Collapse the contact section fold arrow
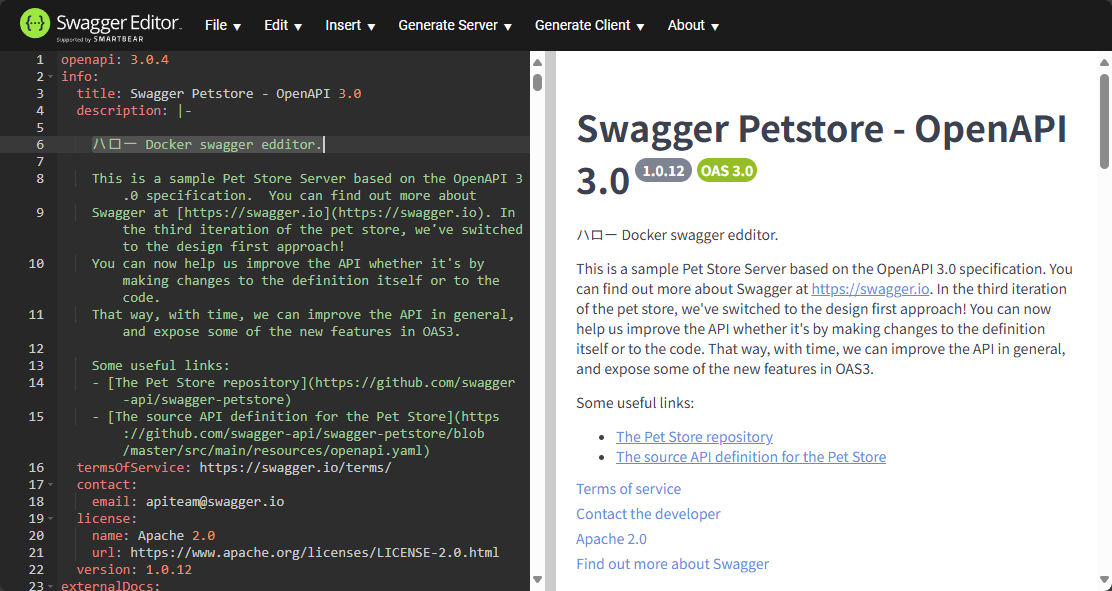1112x591 pixels. [49, 484]
